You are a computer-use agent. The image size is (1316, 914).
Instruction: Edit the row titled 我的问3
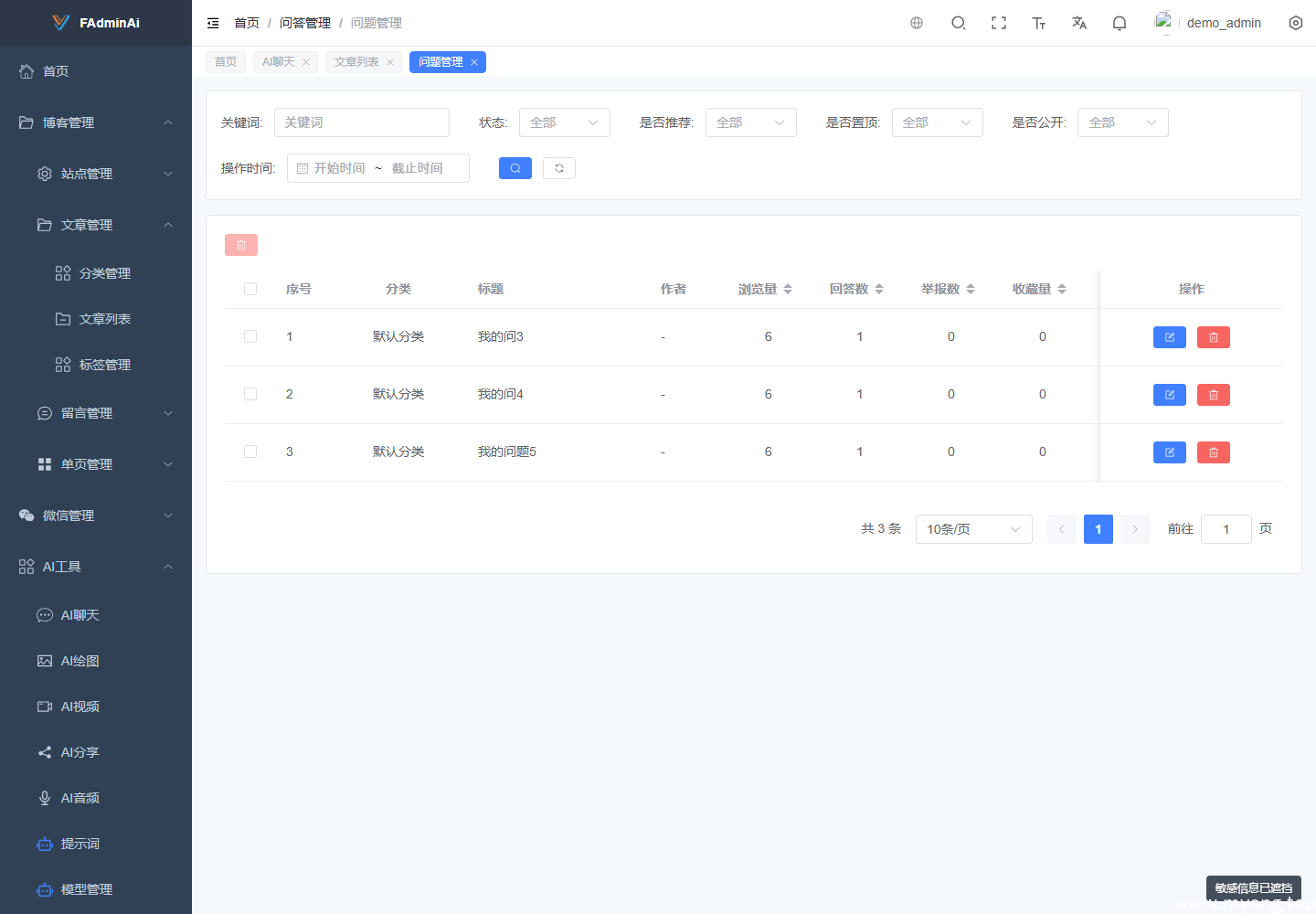point(1170,337)
